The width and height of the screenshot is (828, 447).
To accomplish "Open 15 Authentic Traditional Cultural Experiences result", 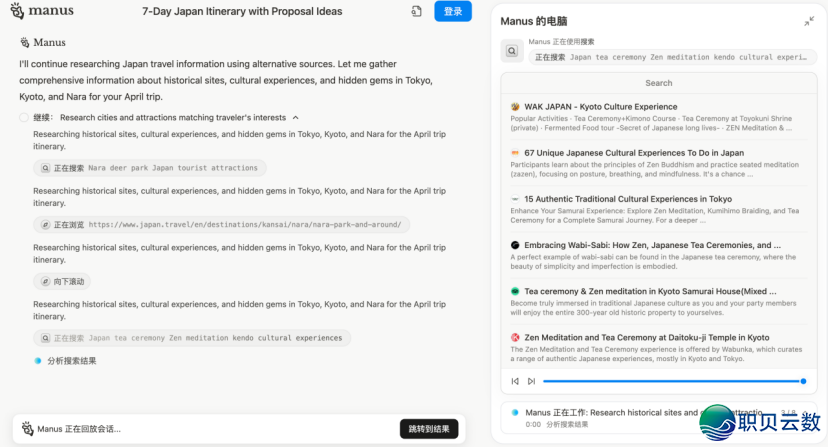I will click(x=628, y=199).
